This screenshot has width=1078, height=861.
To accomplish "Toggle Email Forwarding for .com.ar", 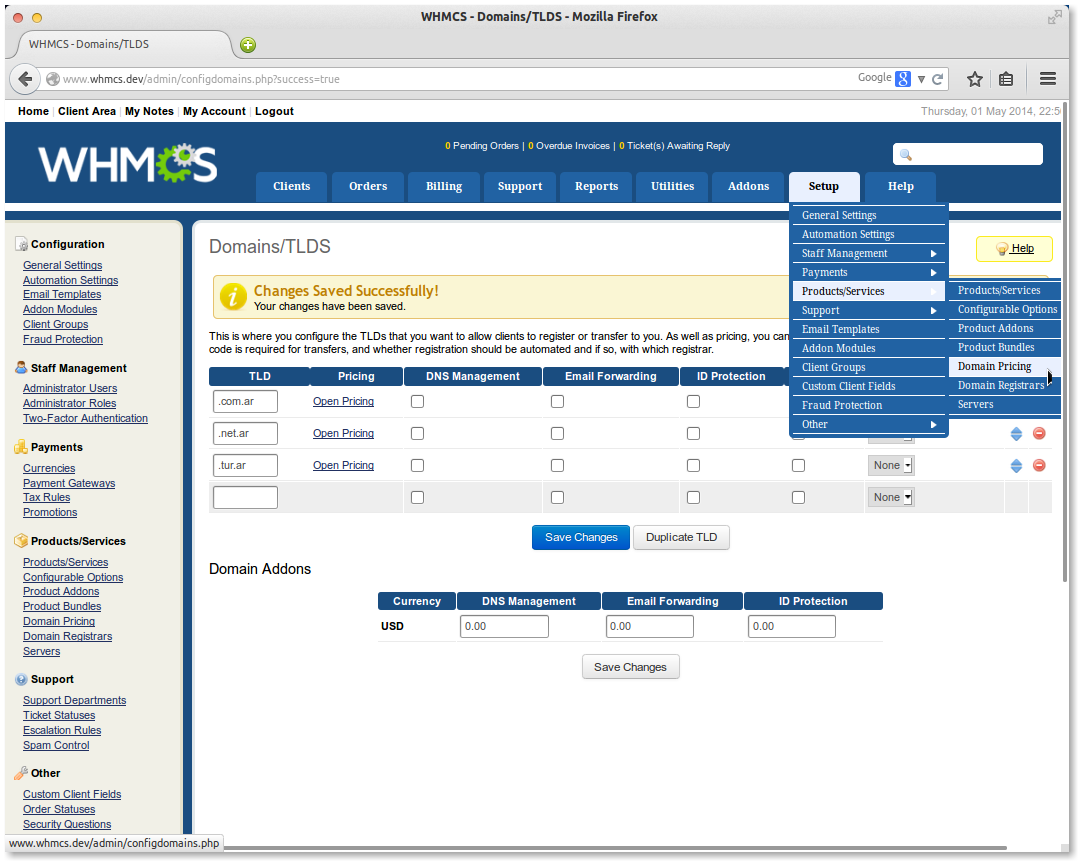I will pyautogui.click(x=558, y=402).
